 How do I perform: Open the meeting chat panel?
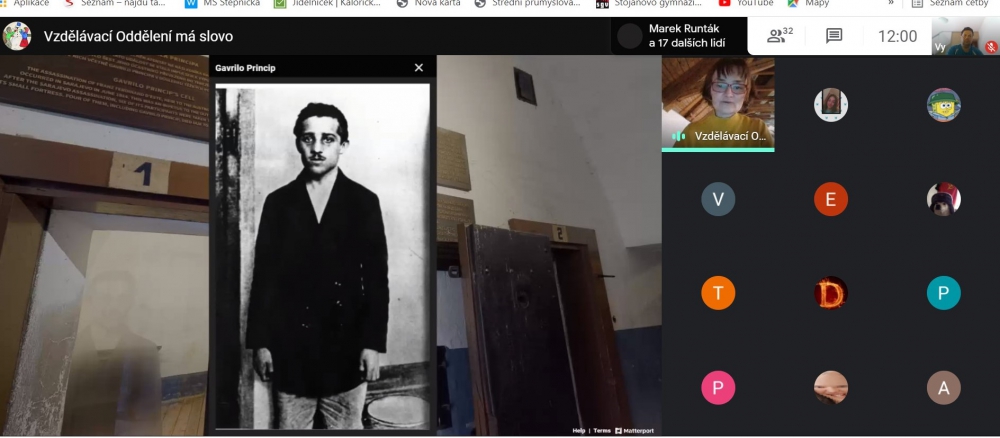(834, 36)
